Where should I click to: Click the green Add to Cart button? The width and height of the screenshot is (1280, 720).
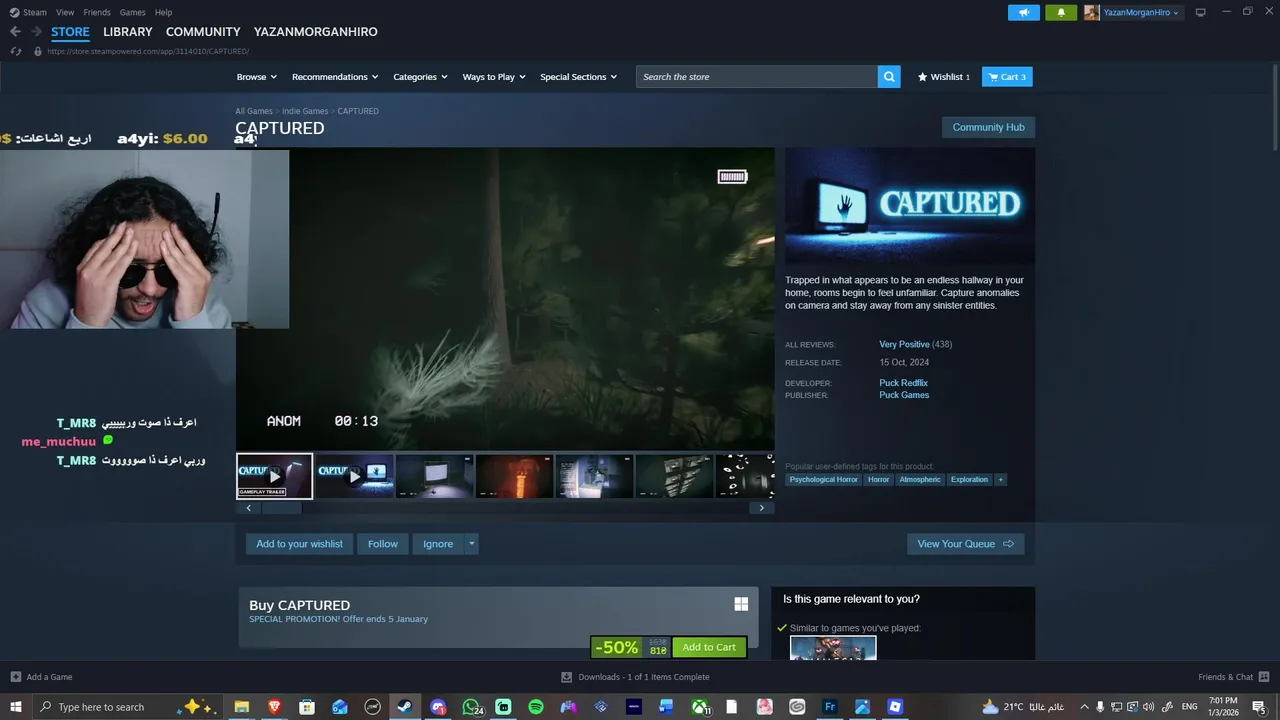click(709, 647)
